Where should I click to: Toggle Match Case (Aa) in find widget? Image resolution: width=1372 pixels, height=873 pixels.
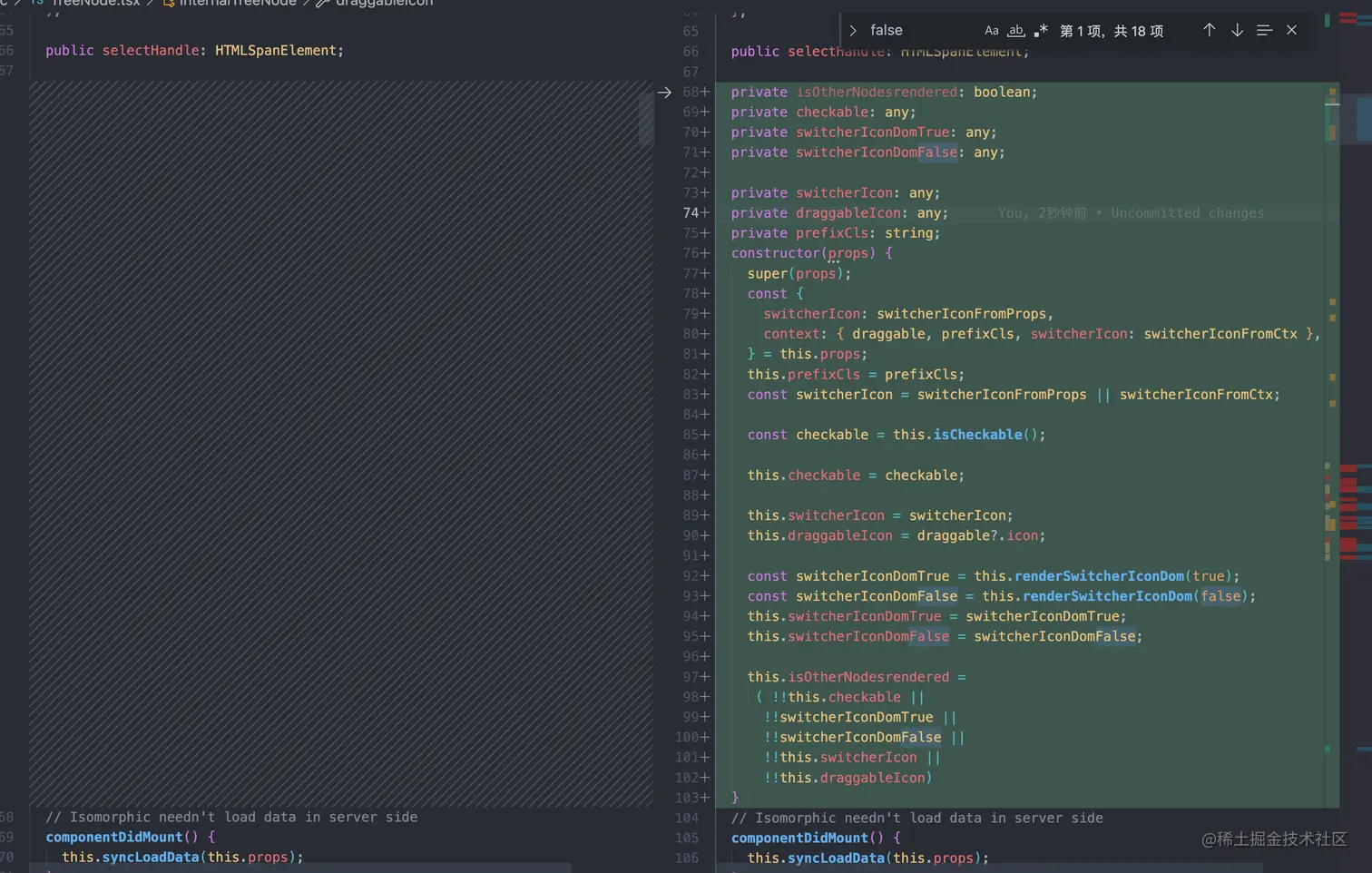pyautogui.click(x=992, y=31)
